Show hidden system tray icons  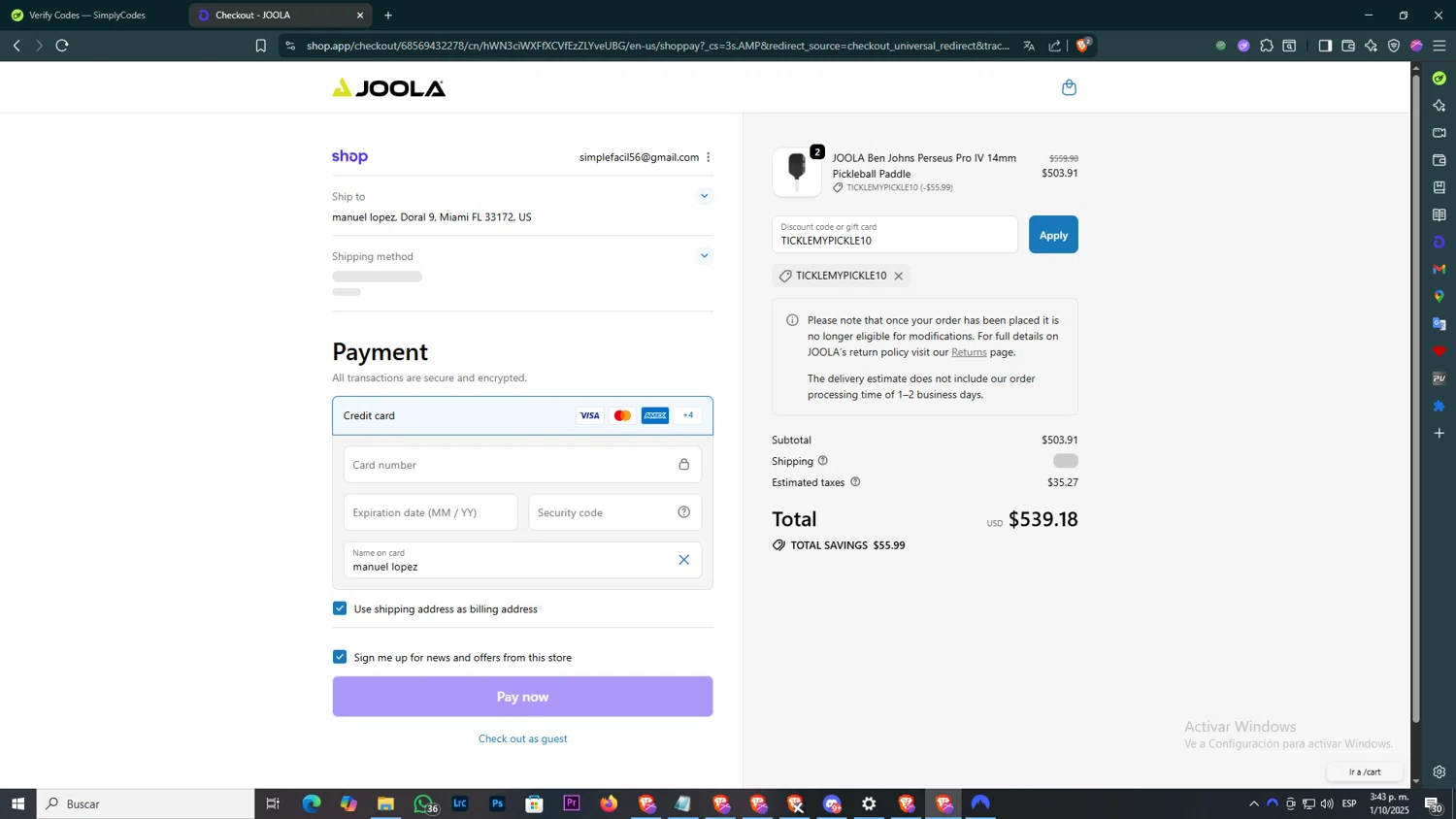tap(1254, 803)
